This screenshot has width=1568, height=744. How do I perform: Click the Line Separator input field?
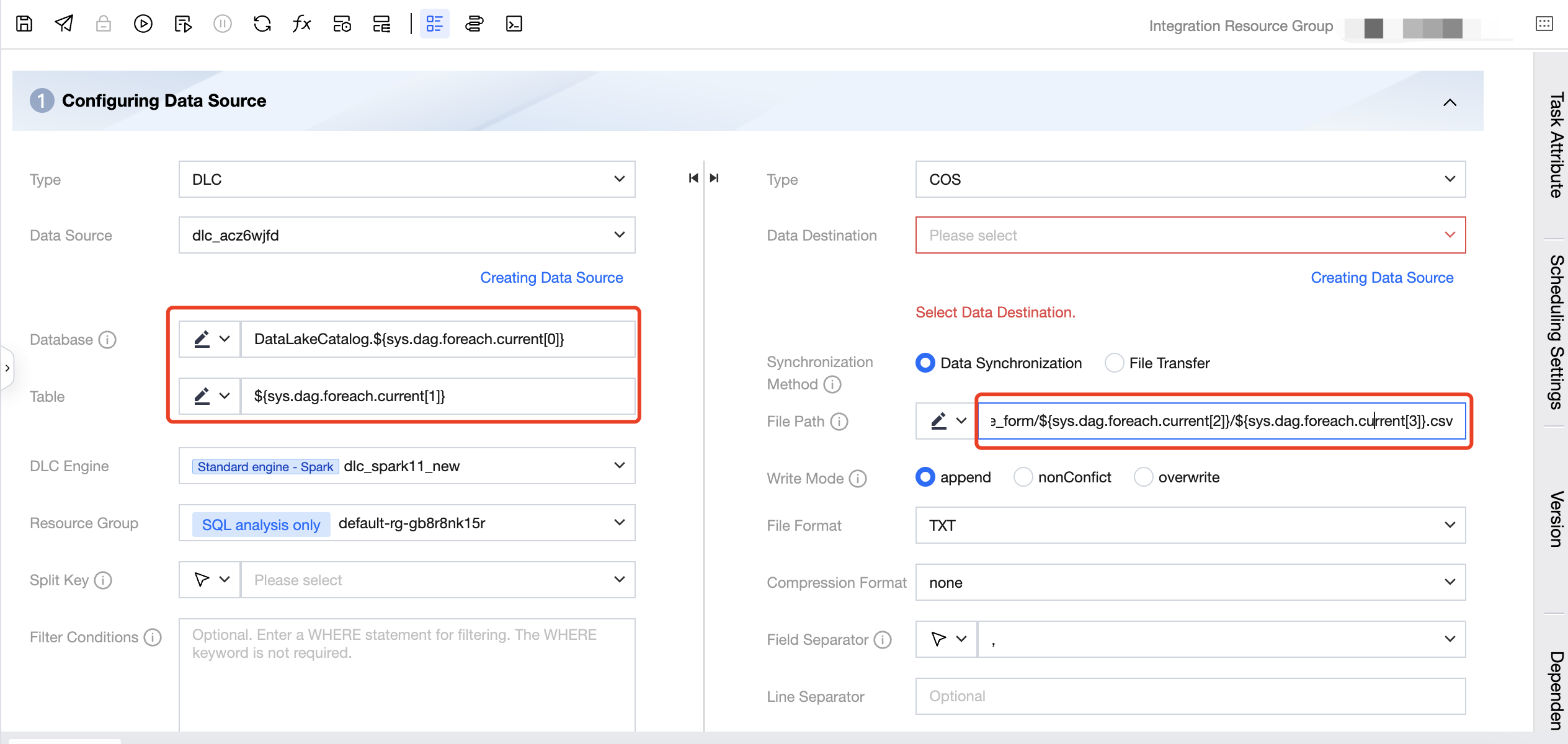point(1190,696)
